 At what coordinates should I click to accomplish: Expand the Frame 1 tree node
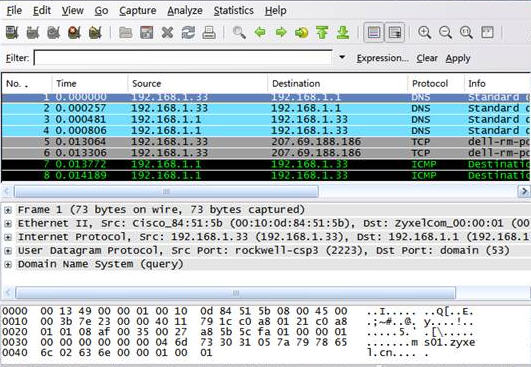[8, 210]
